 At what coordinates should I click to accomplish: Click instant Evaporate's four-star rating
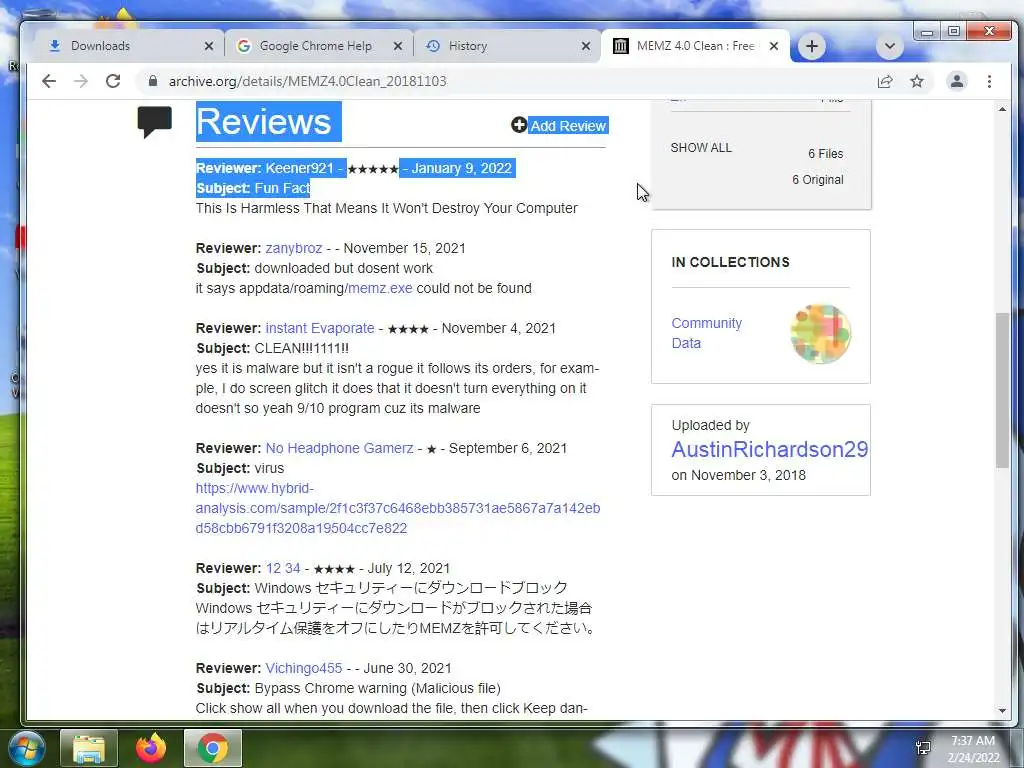(x=408, y=329)
